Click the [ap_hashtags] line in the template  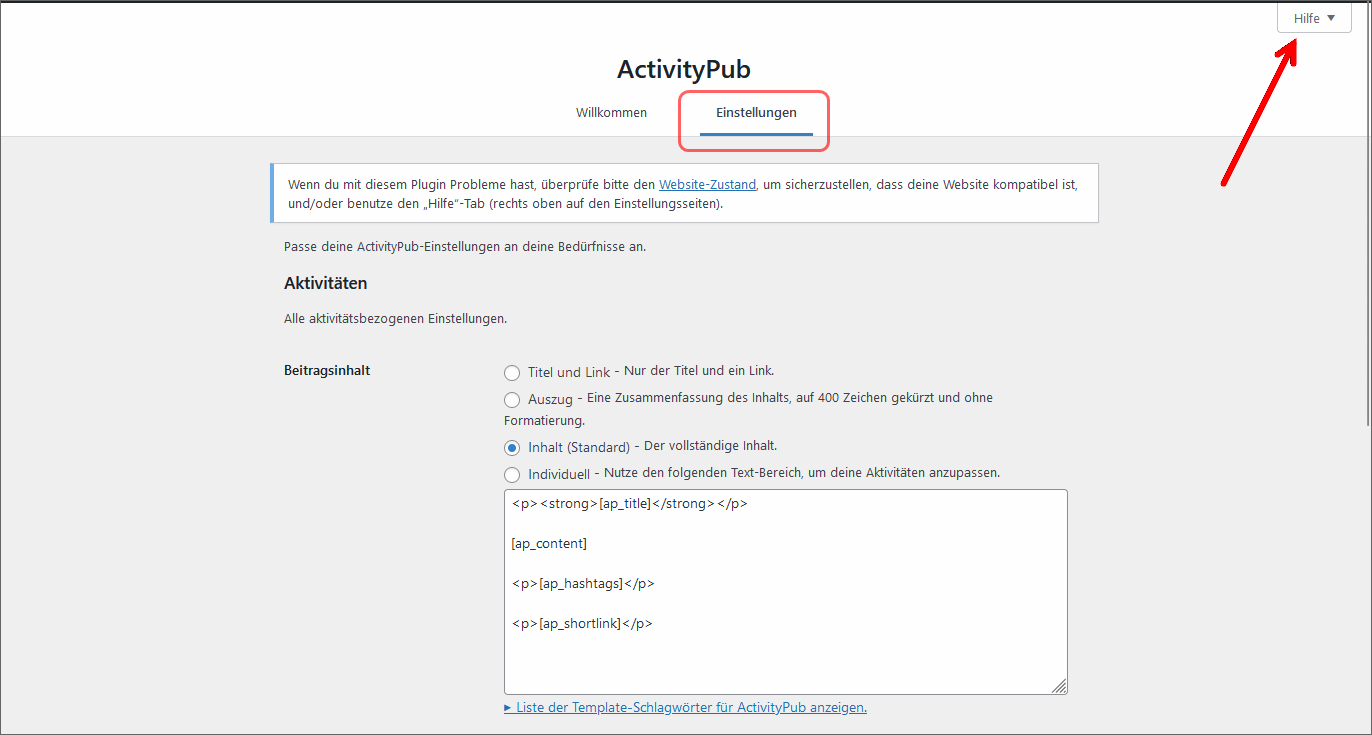tap(583, 584)
